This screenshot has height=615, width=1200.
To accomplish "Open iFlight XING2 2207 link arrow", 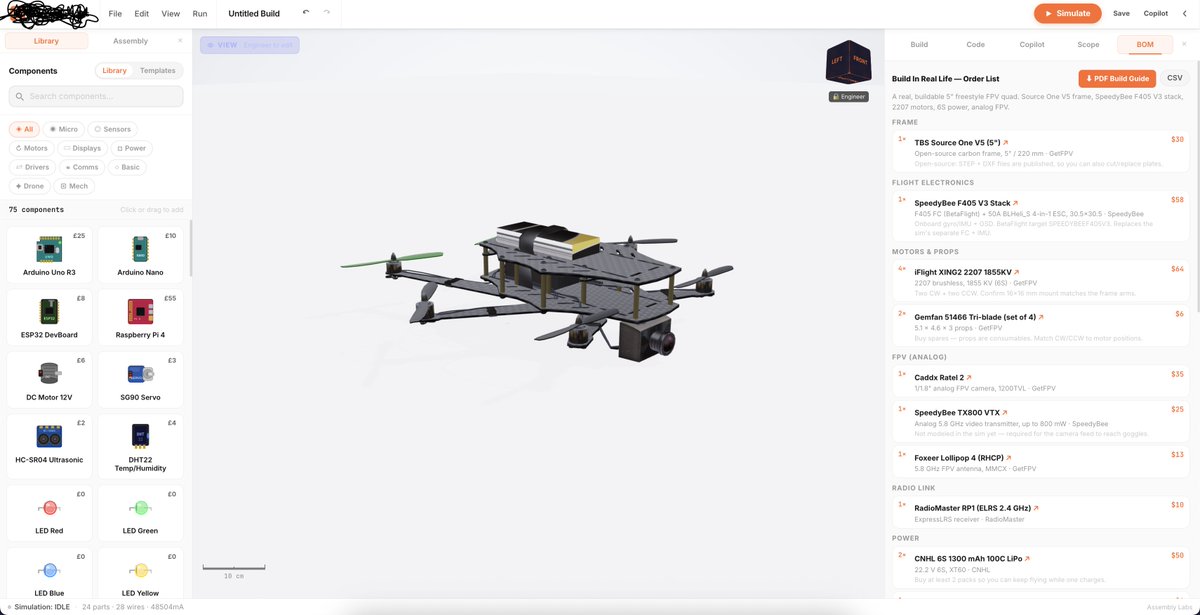I will 1019,272.
